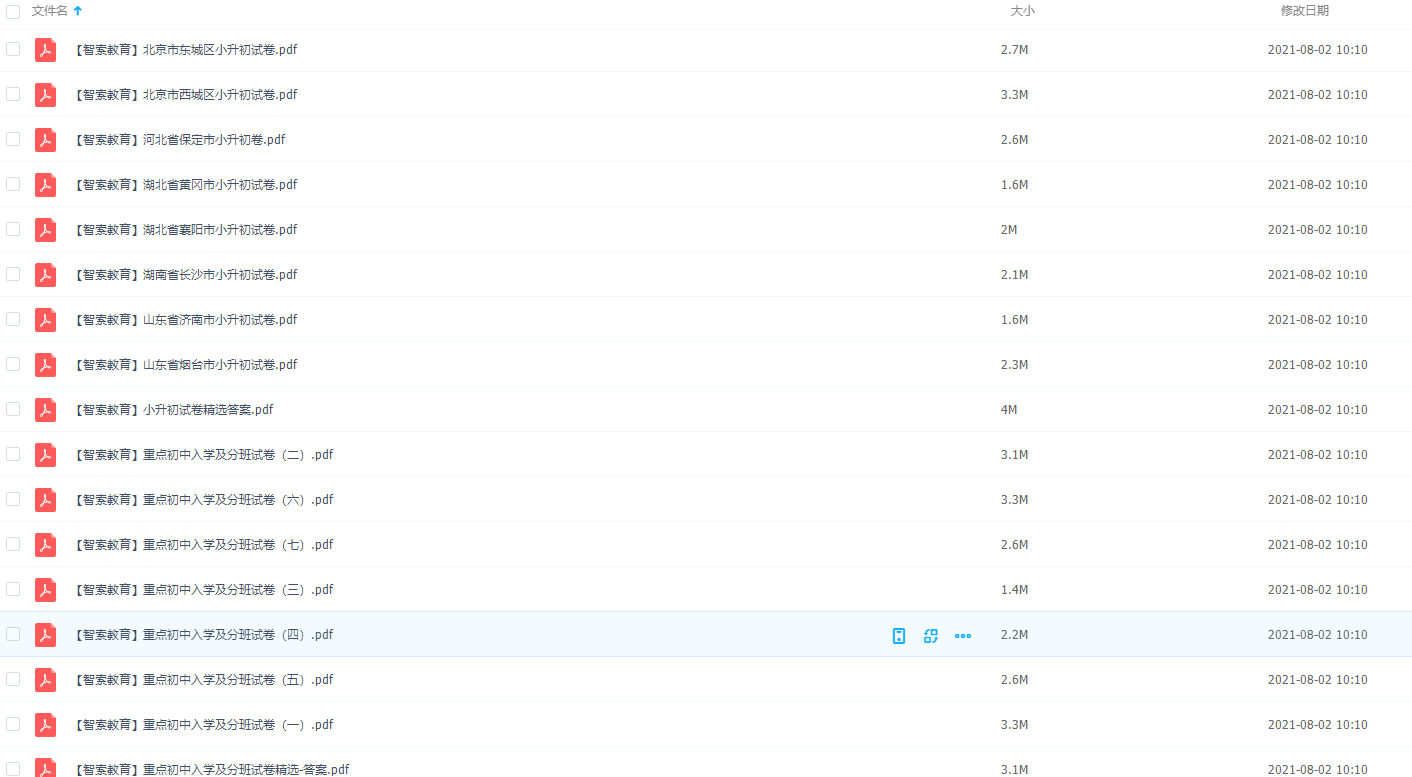Image resolution: width=1412 pixels, height=777 pixels.
Task: Sort files by 大小 column header
Action: point(1022,11)
